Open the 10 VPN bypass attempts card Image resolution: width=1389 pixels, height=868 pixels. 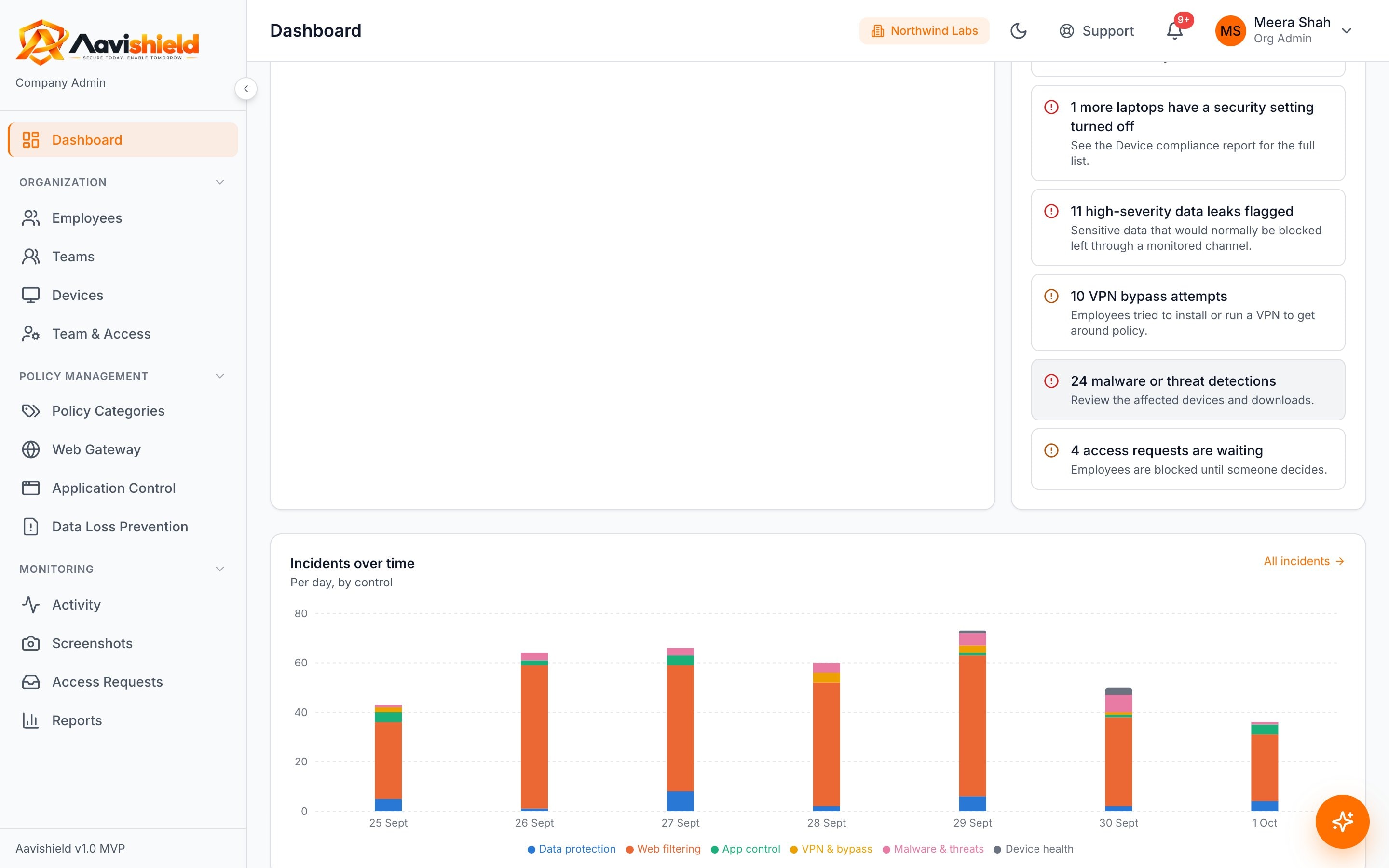click(x=1187, y=312)
